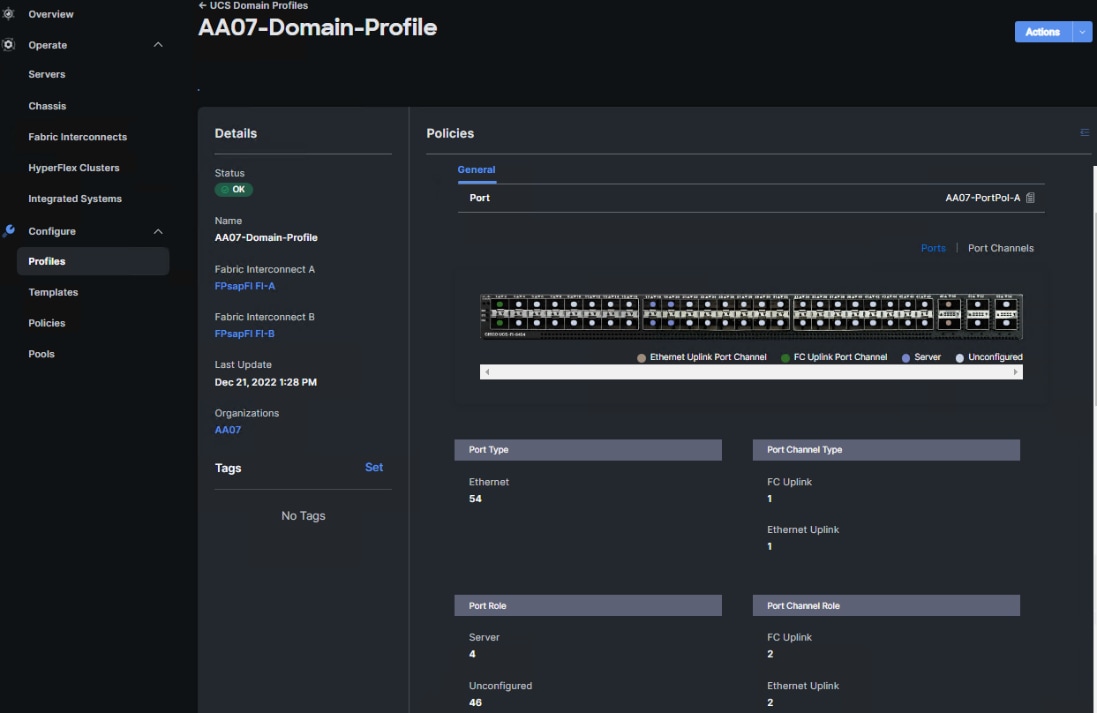Click the policy icon beside AA07-PortPol-A
Screen dimensions: 1097x713
(1030, 198)
